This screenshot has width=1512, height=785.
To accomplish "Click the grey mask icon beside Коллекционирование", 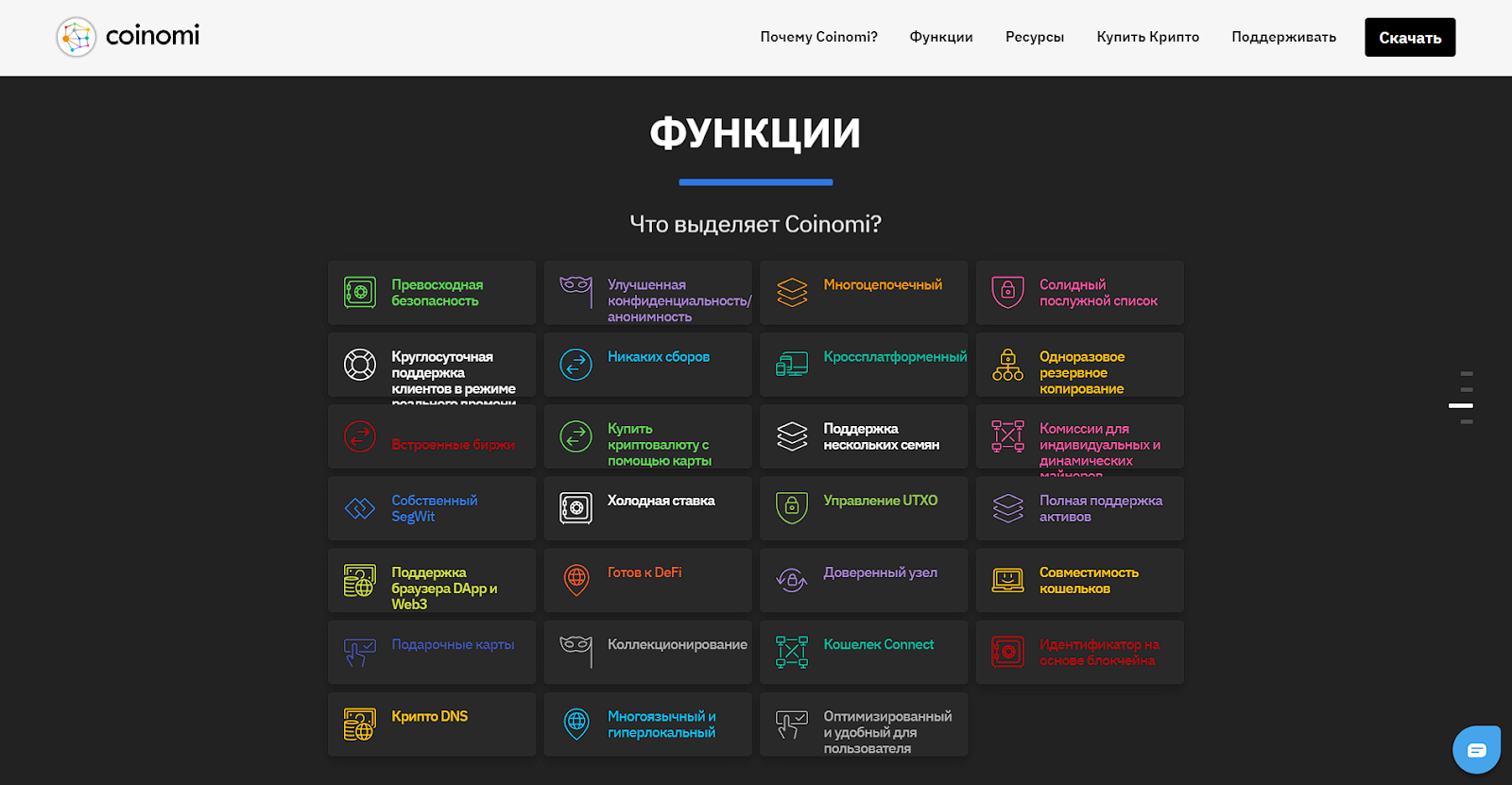I will (576, 652).
